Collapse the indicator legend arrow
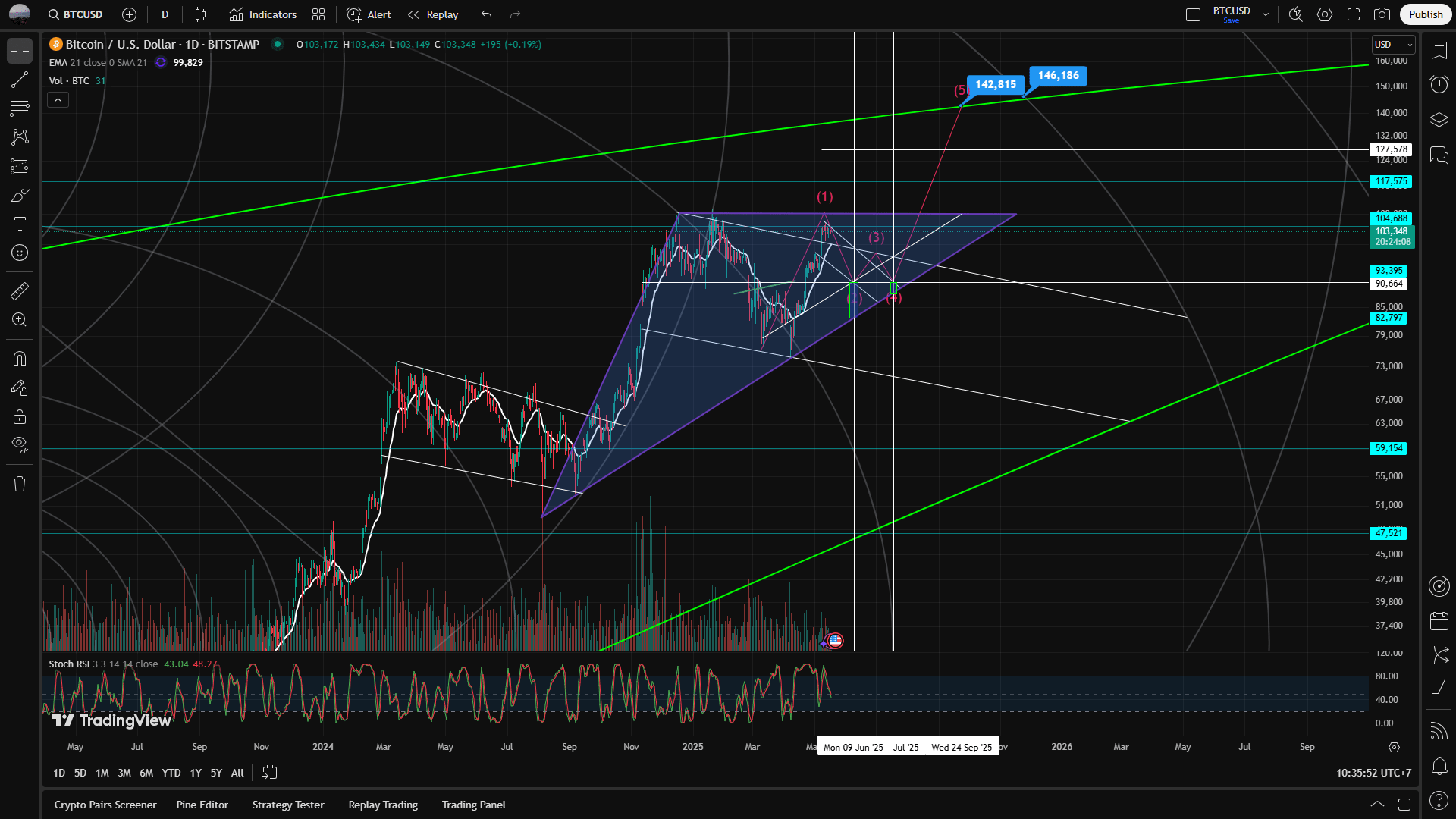Screen dimensions: 1456x819 (58, 100)
